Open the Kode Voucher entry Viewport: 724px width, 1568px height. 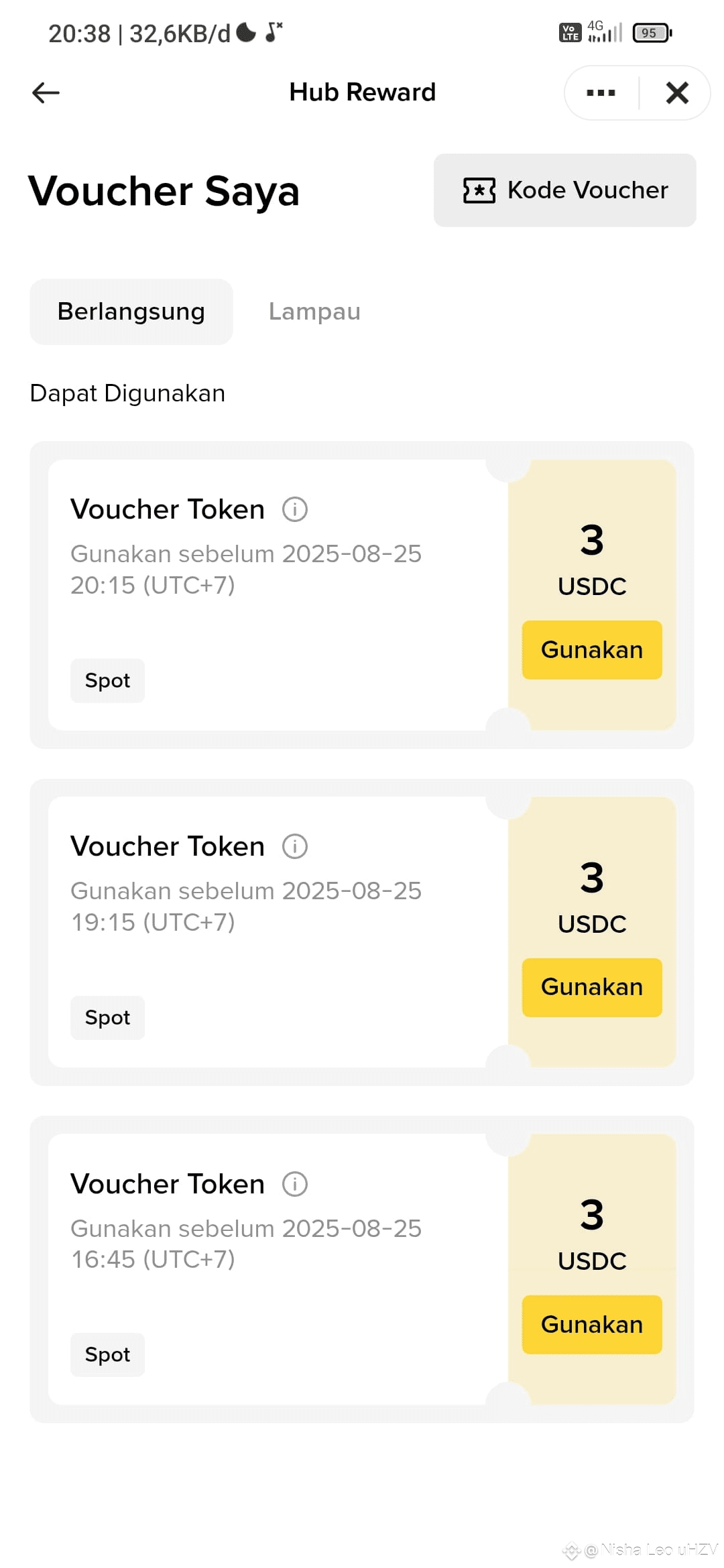(x=564, y=190)
